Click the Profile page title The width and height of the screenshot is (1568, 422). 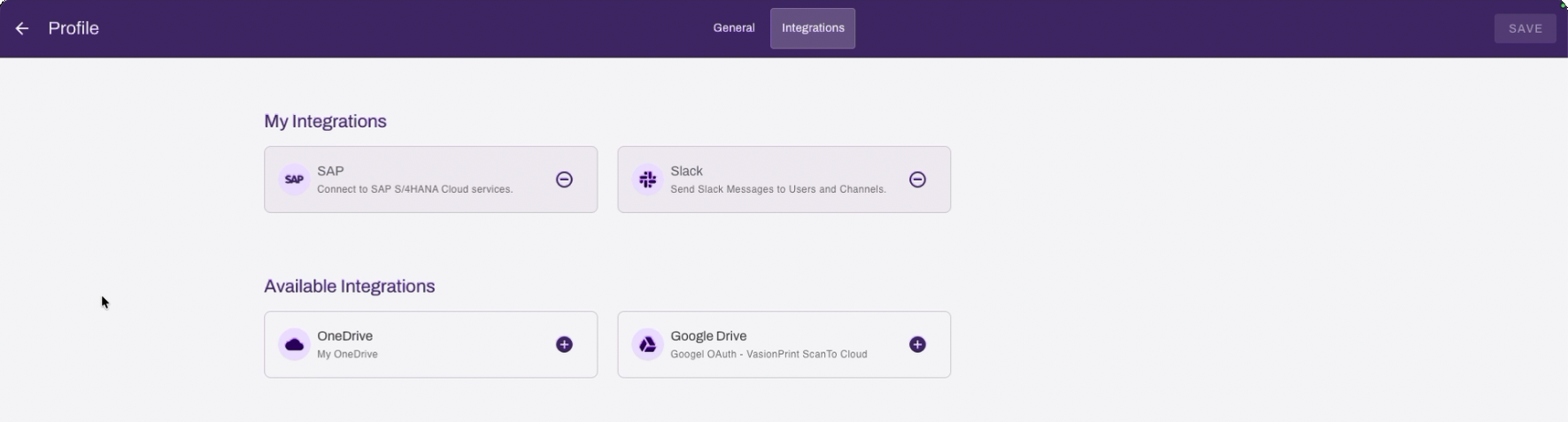coord(73,28)
